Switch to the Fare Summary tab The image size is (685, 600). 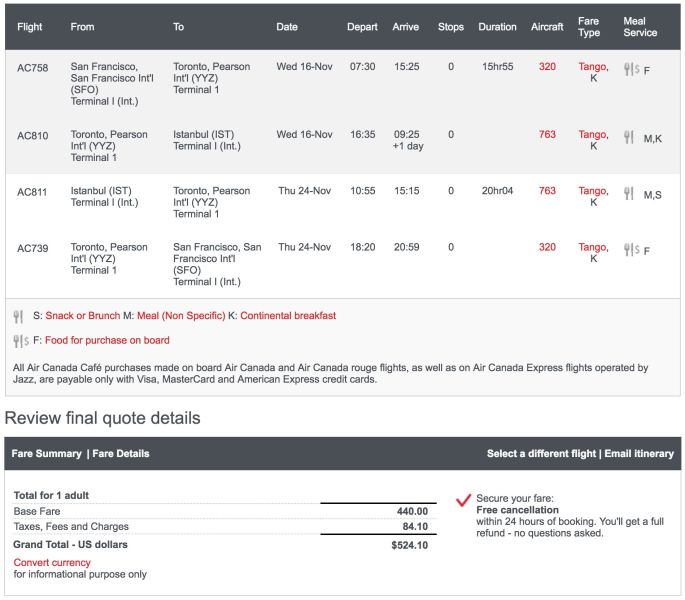[46, 454]
